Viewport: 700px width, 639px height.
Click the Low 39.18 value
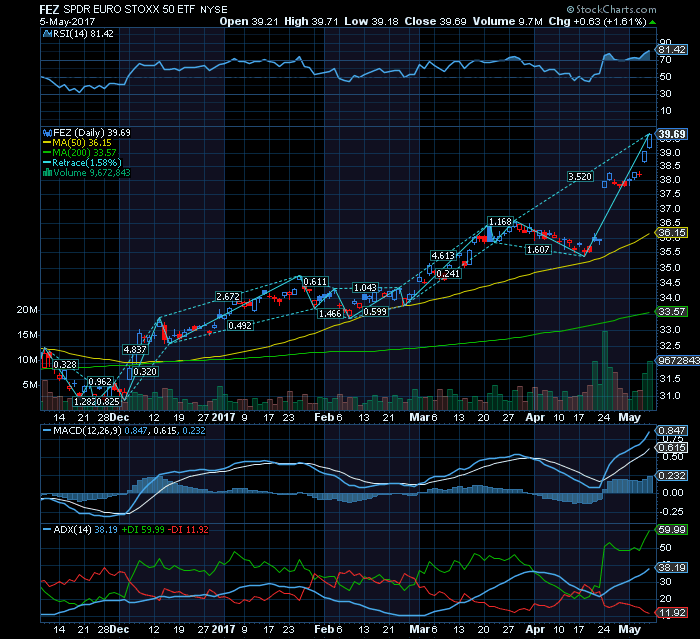click(371, 21)
